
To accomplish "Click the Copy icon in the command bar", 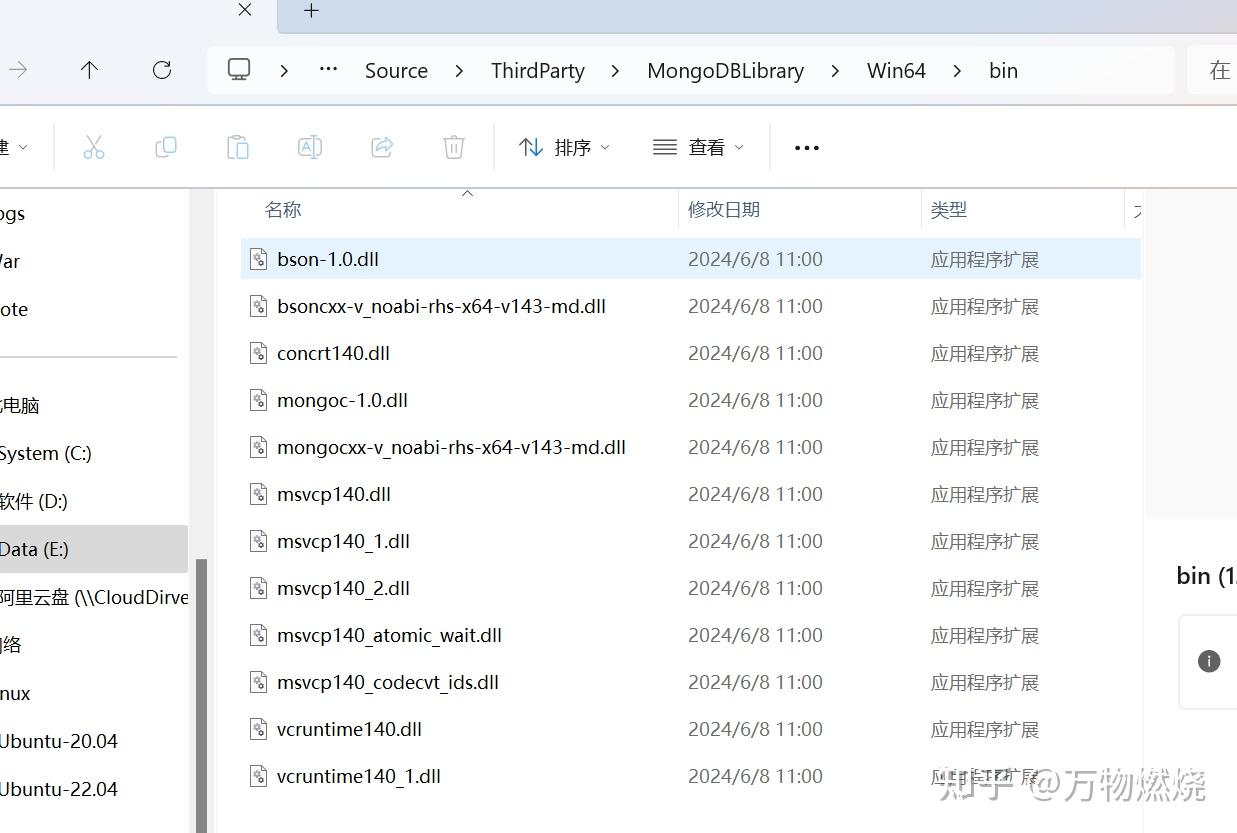I will coord(166,146).
